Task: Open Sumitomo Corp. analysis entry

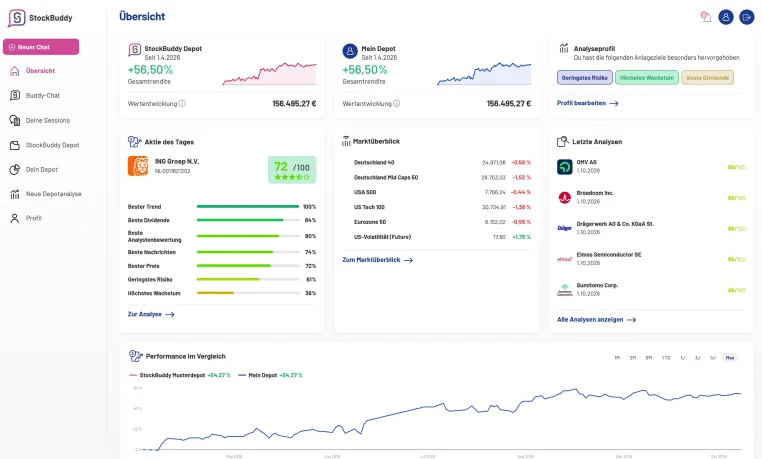Action: 651,290
